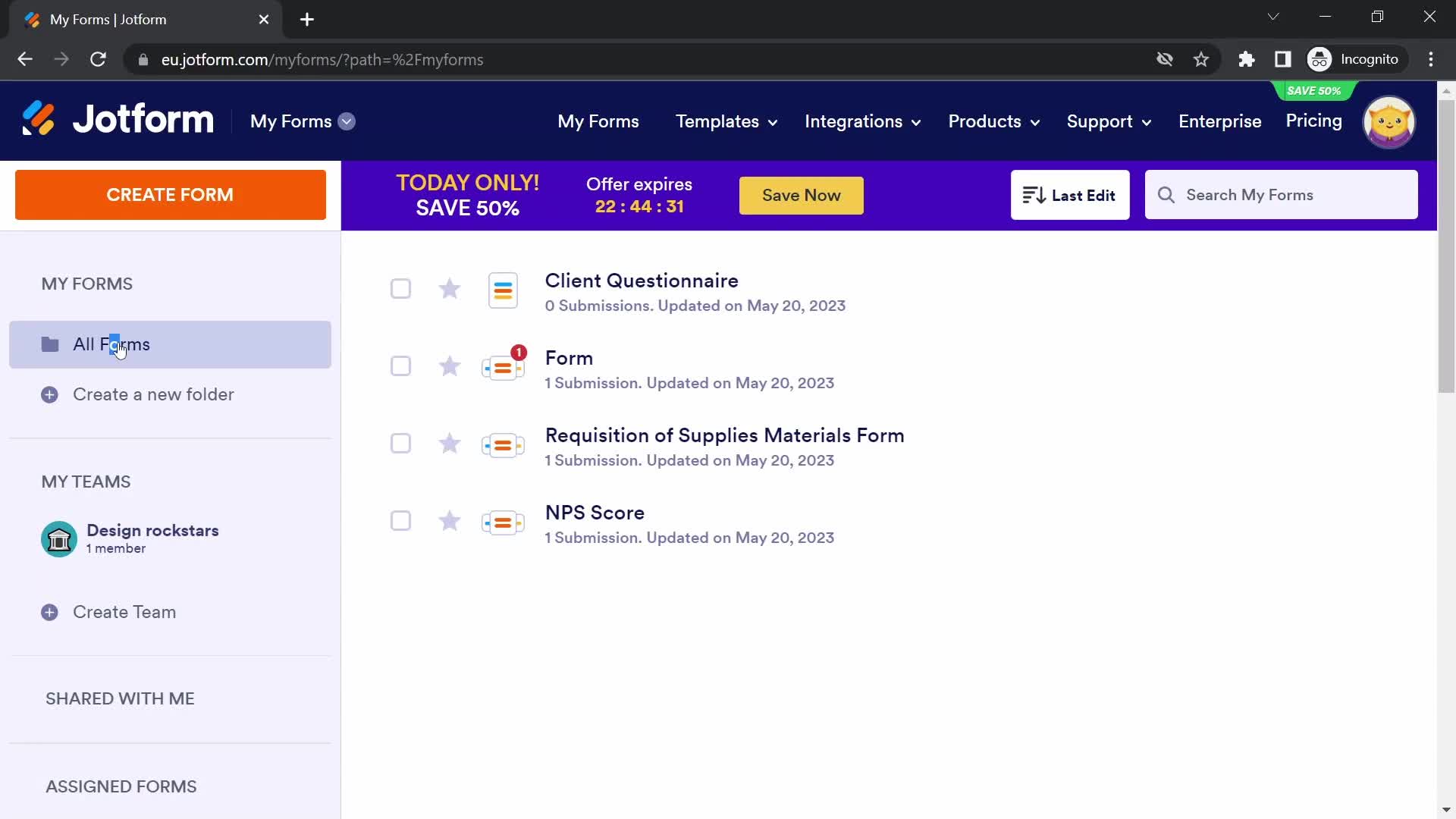Click the Search My Forms icon
This screenshot has width=1456, height=819.
[x=1167, y=195]
